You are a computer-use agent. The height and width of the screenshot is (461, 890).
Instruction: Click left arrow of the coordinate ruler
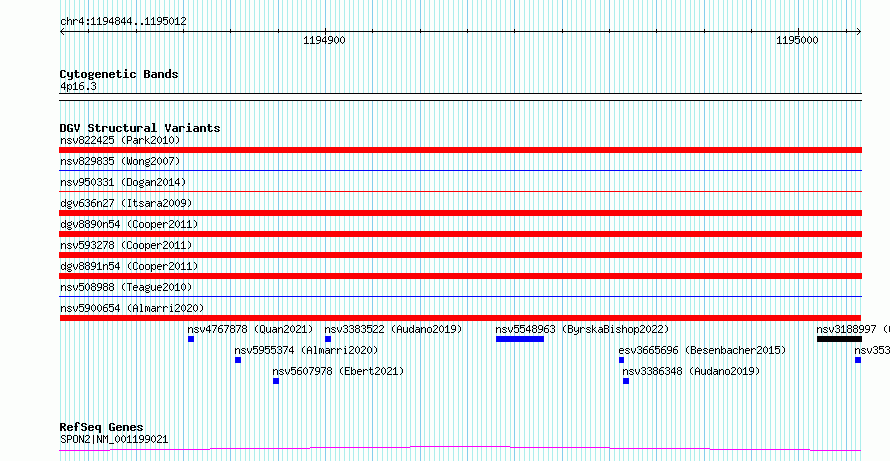click(x=63, y=31)
